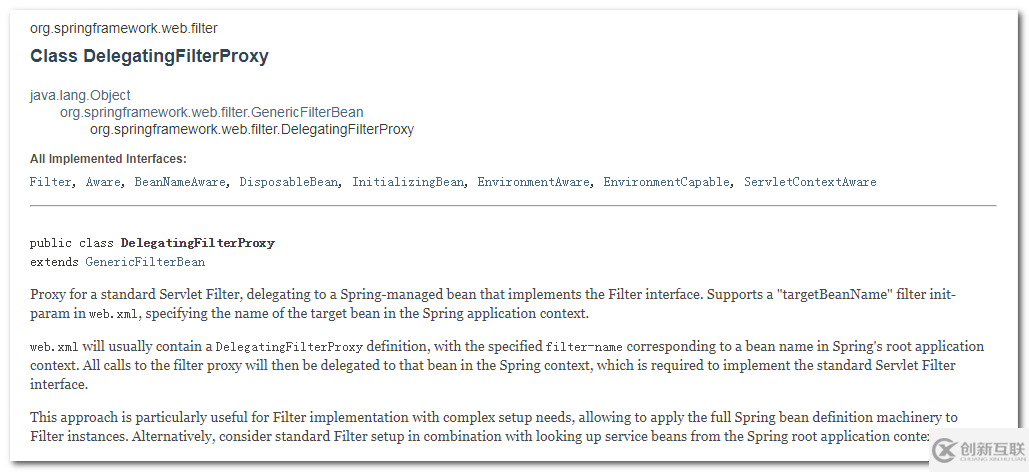Screen dimensions: 1029x472
Task: Go to the BeanNameAware interface
Action: coord(181,182)
